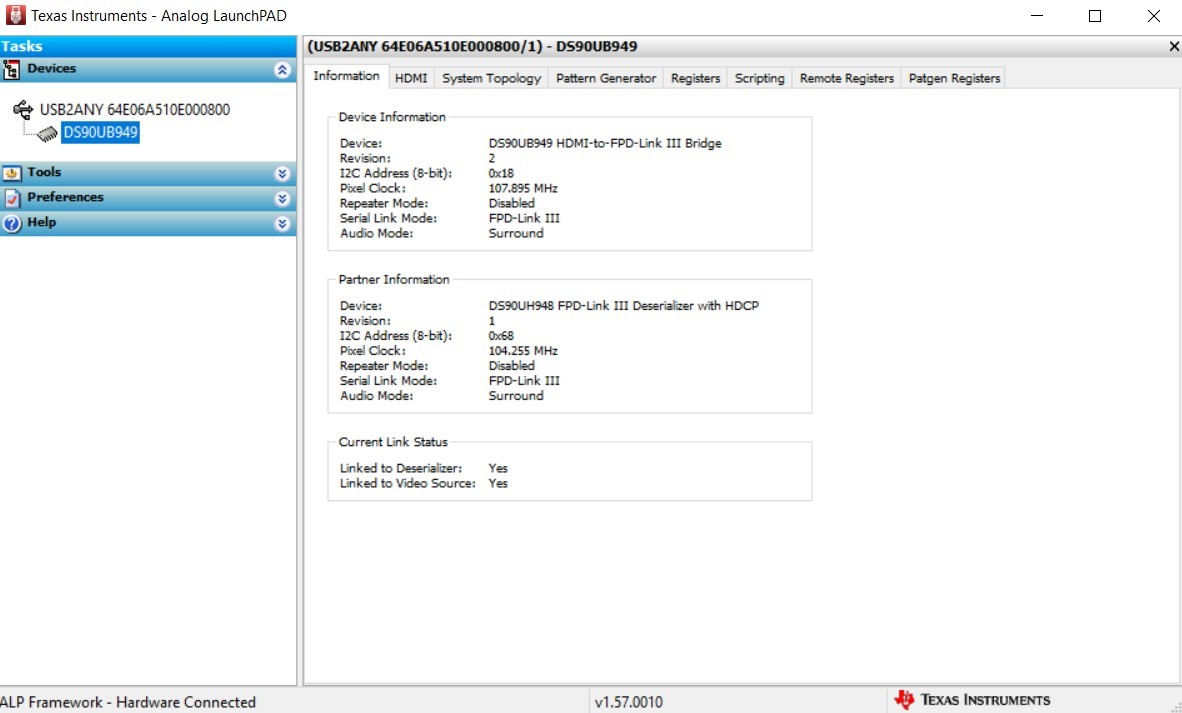Click the Help question mark icon
Viewport: 1182px width, 713px height.
coord(11,224)
